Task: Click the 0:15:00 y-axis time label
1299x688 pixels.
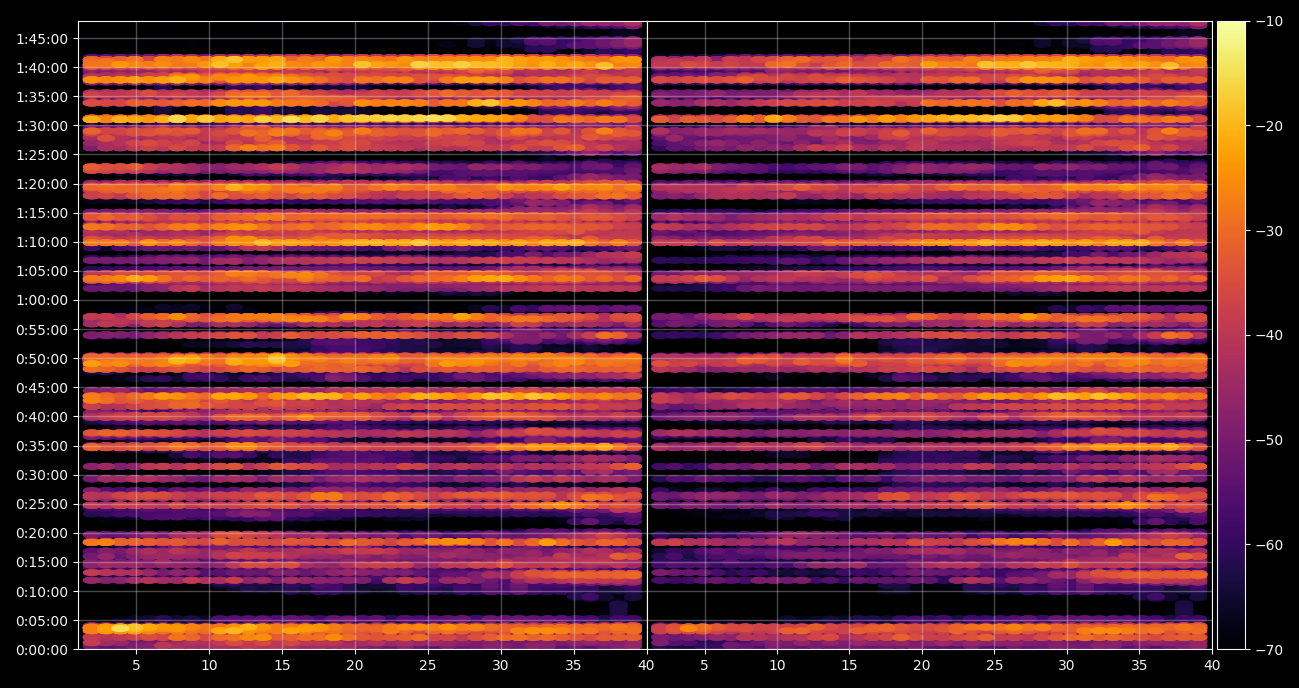Action: click(x=43, y=562)
